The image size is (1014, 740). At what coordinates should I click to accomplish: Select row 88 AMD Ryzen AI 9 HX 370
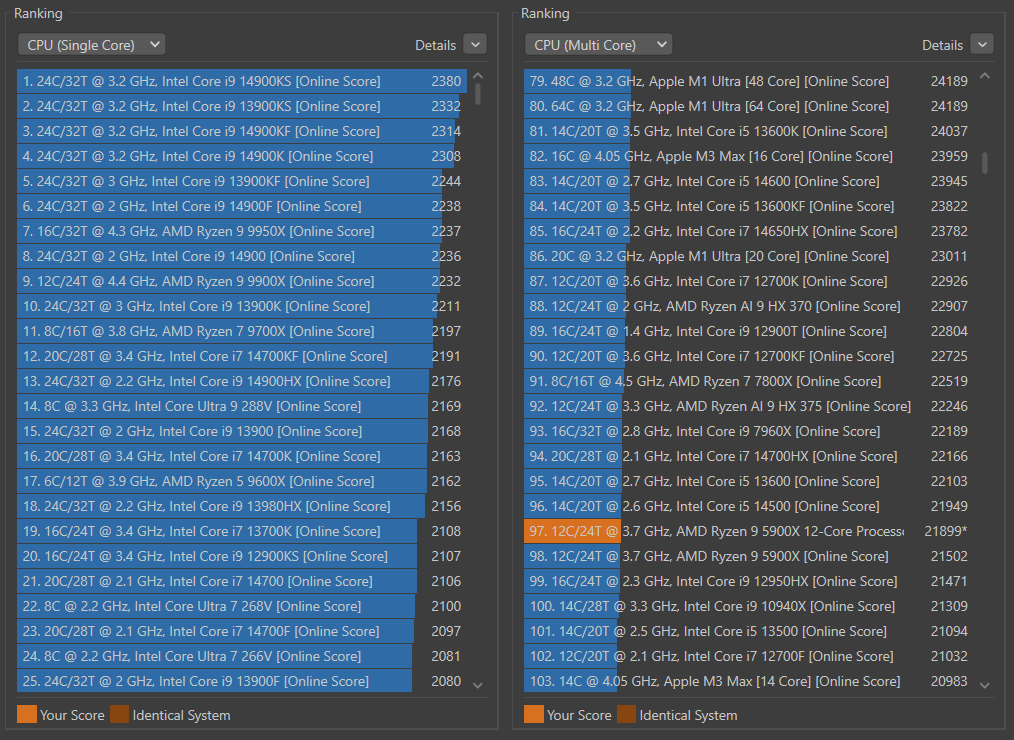[x=749, y=306]
